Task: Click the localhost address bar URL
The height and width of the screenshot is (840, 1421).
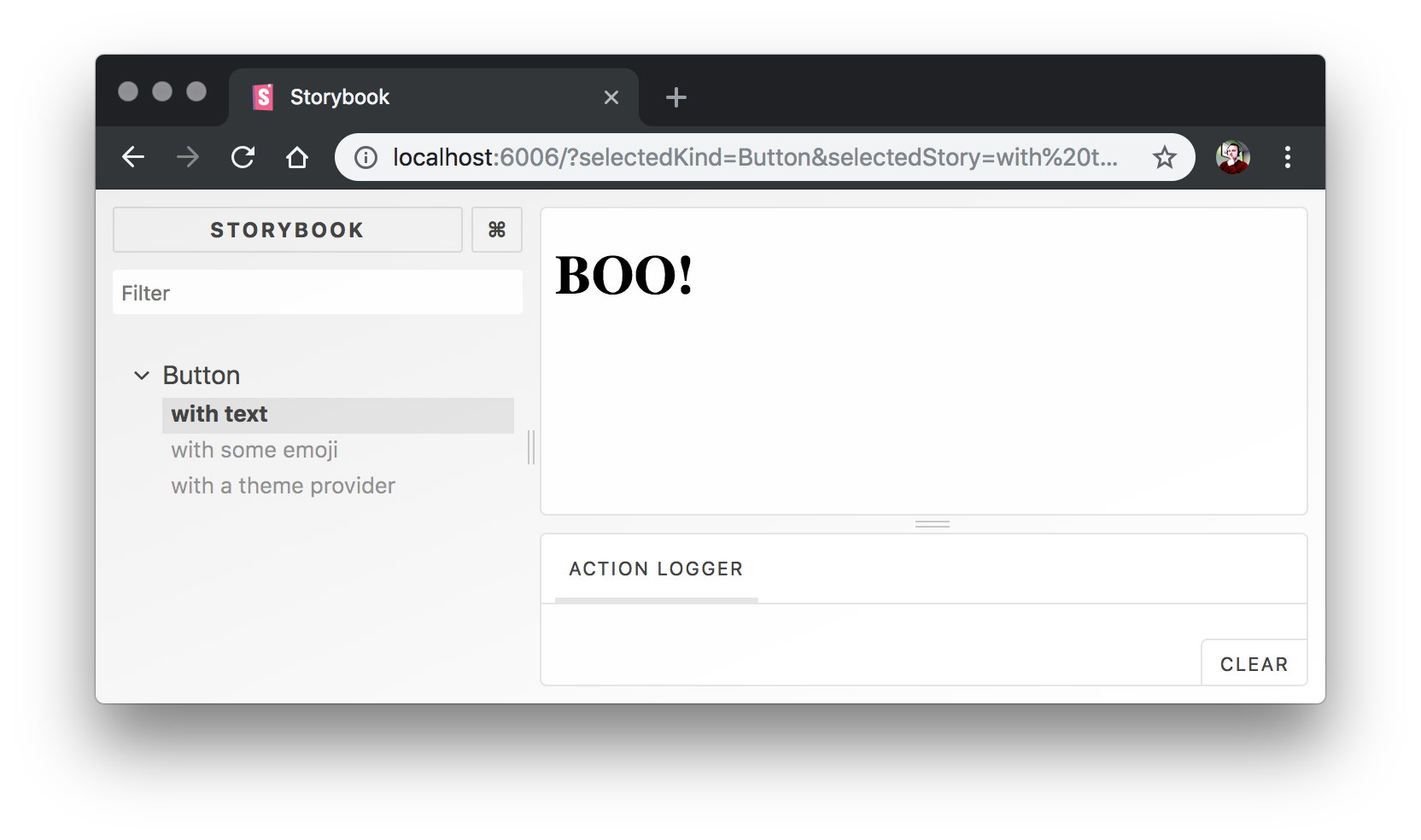Action: coord(755,157)
